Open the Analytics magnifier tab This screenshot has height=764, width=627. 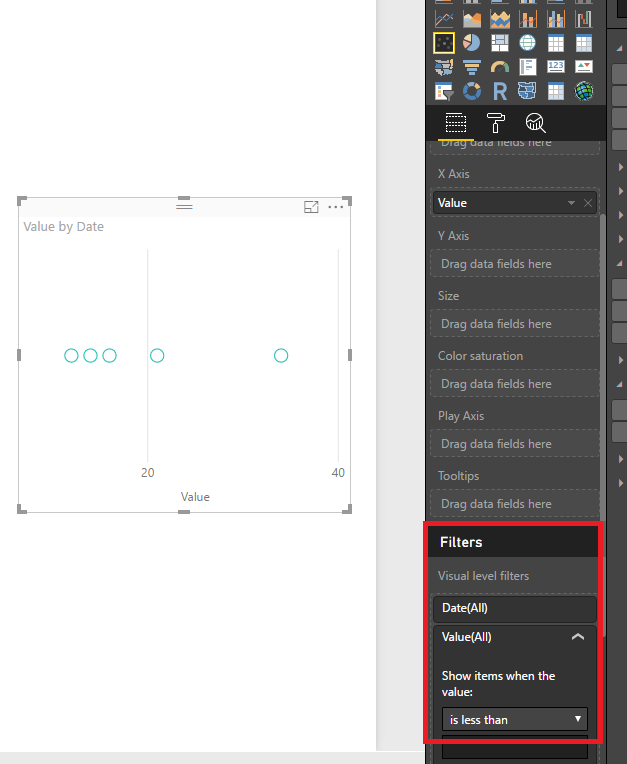pyautogui.click(x=535, y=123)
